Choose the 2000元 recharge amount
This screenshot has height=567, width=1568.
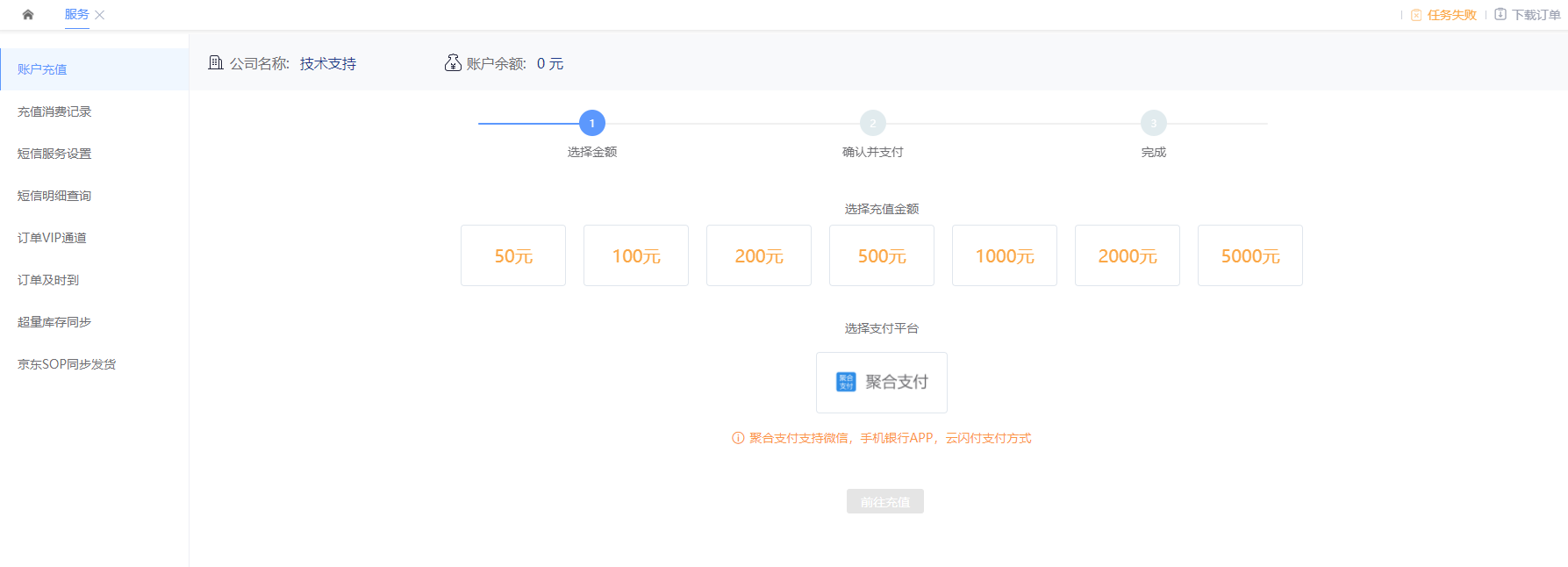click(1128, 255)
